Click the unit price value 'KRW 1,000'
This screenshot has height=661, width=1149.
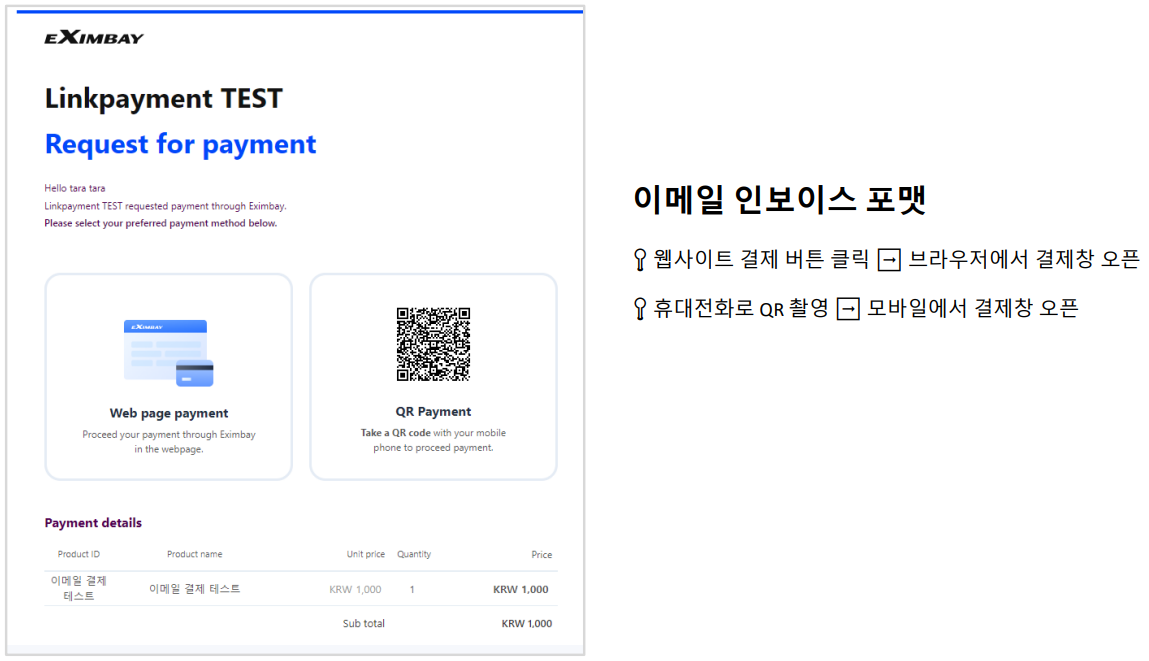(355, 589)
